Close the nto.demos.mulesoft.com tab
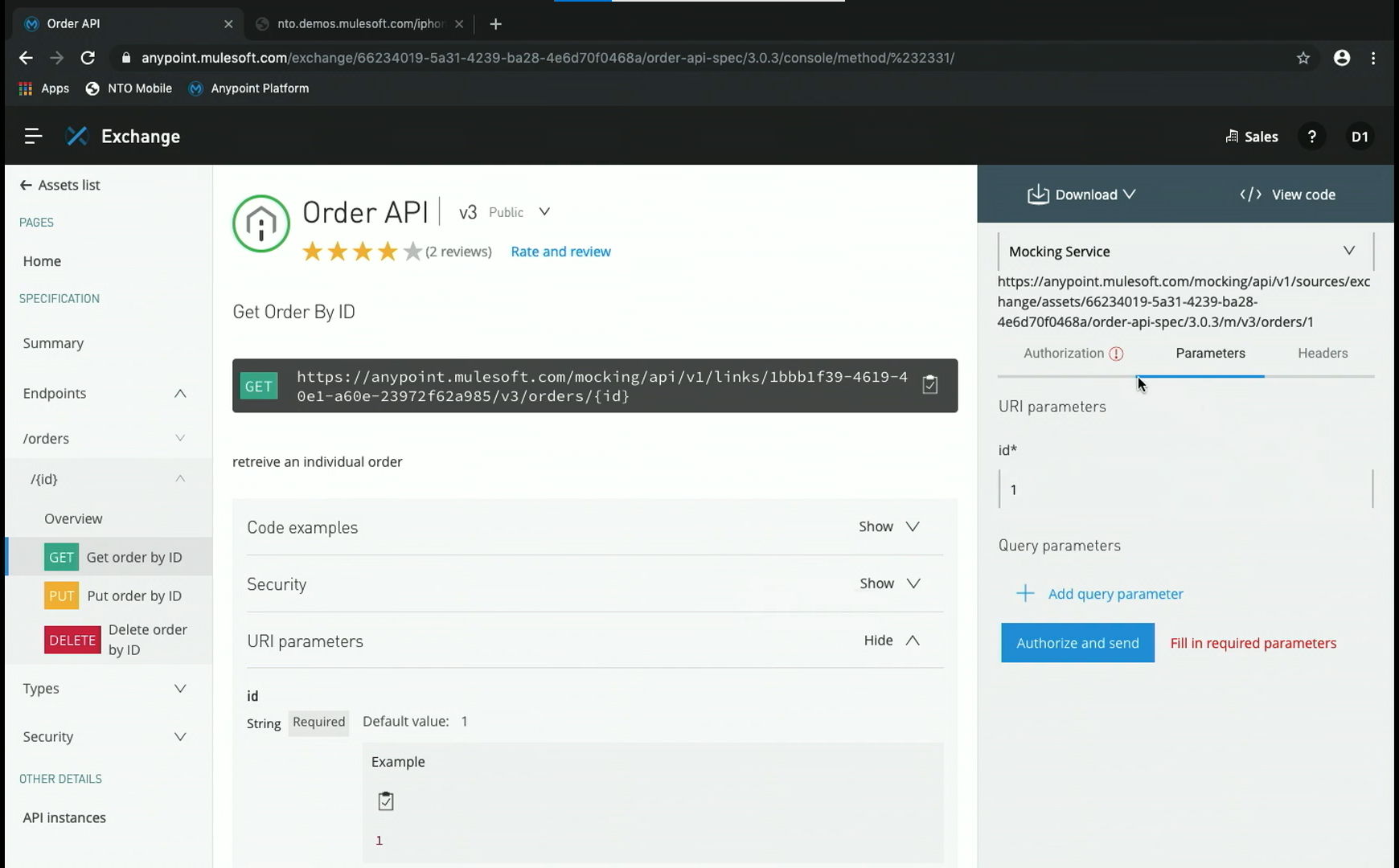This screenshot has width=1399, height=868. tap(459, 24)
